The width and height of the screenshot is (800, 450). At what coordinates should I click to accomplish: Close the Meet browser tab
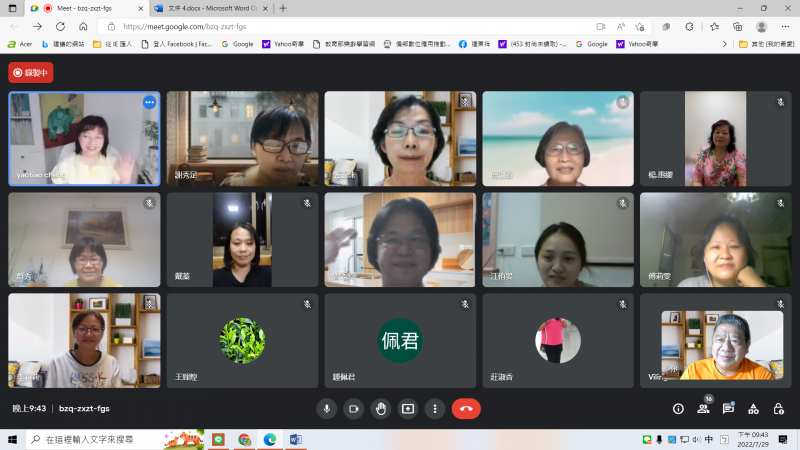[x=141, y=9]
